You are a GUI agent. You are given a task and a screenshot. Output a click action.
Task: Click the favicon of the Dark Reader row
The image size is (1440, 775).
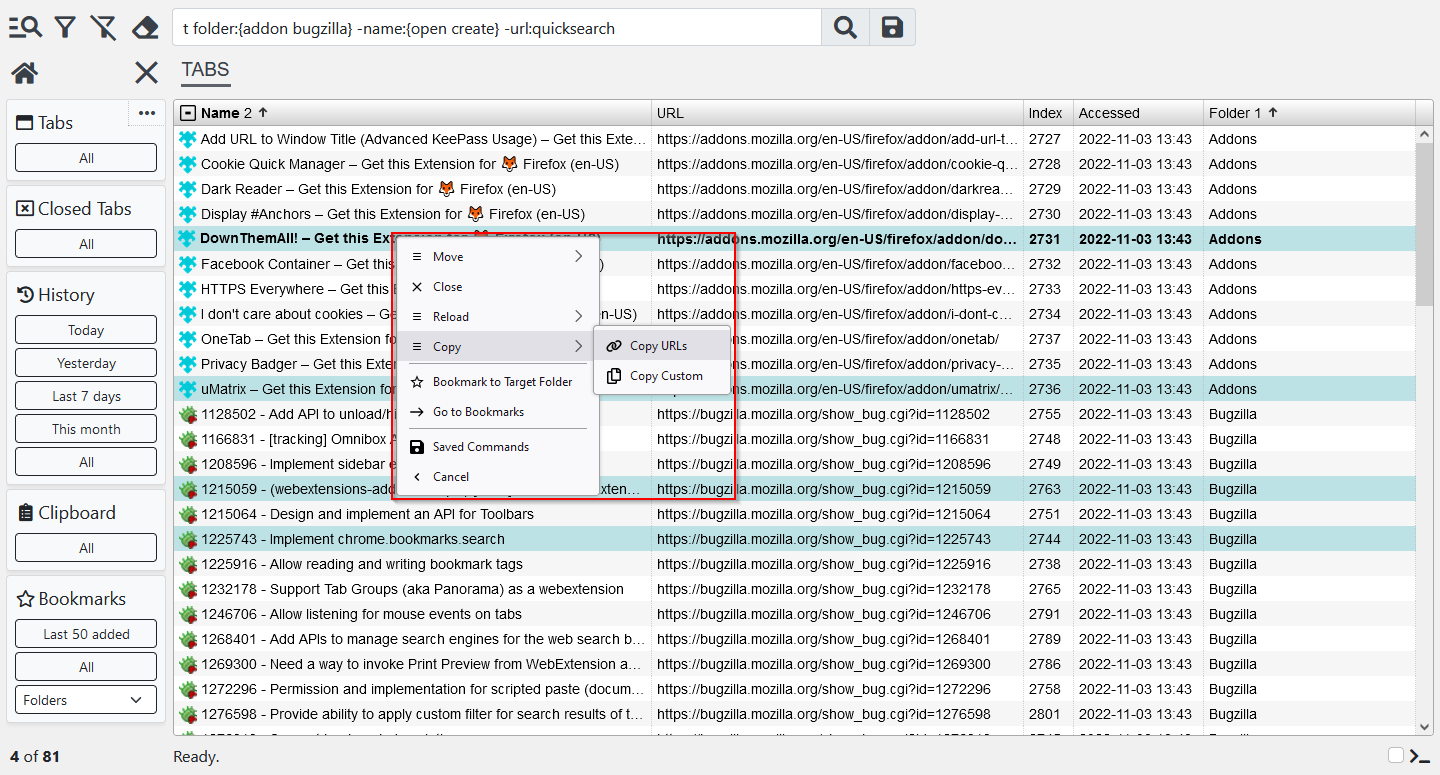pyautogui.click(x=187, y=189)
